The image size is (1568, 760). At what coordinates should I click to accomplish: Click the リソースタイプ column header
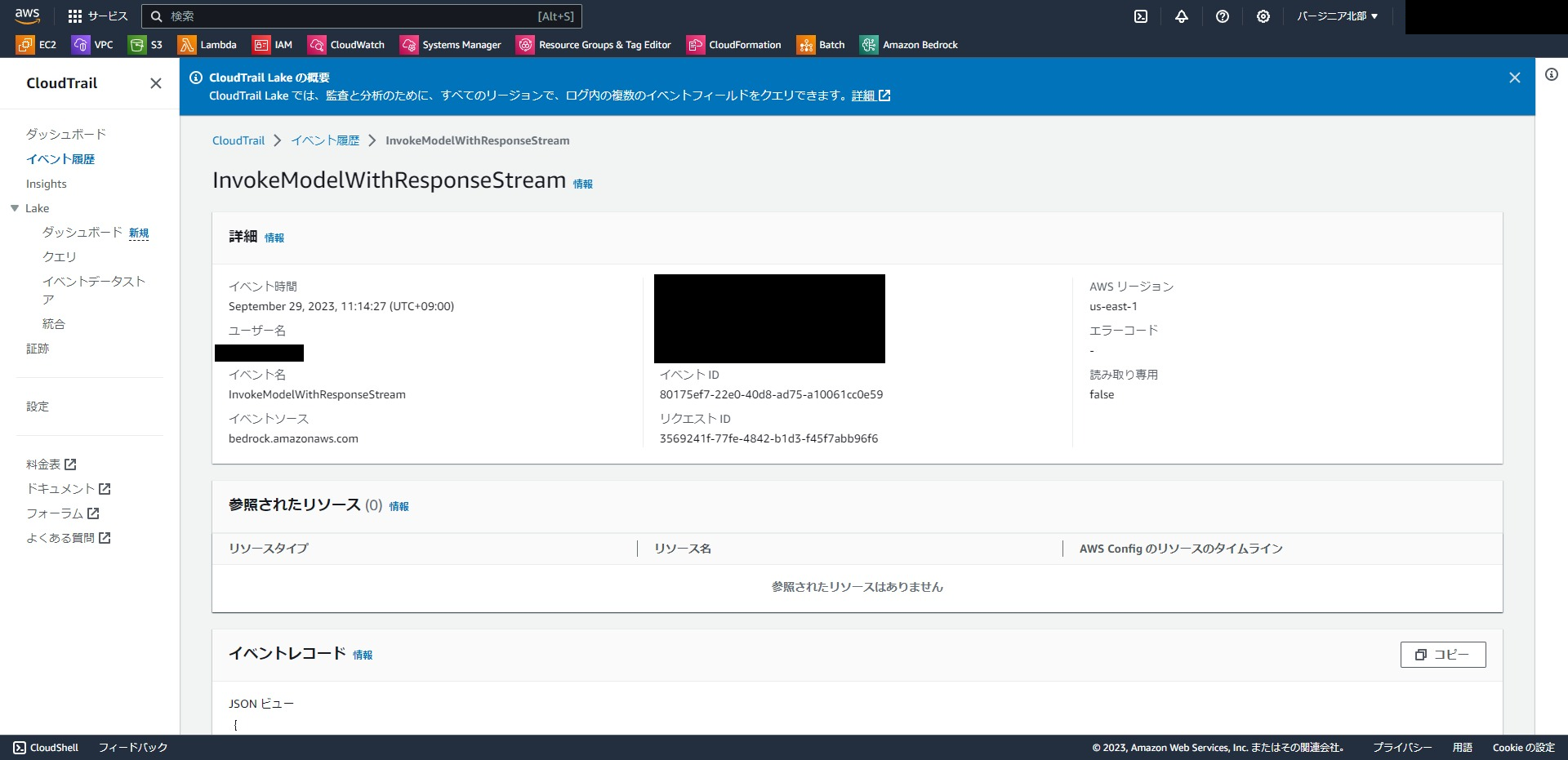click(x=269, y=549)
